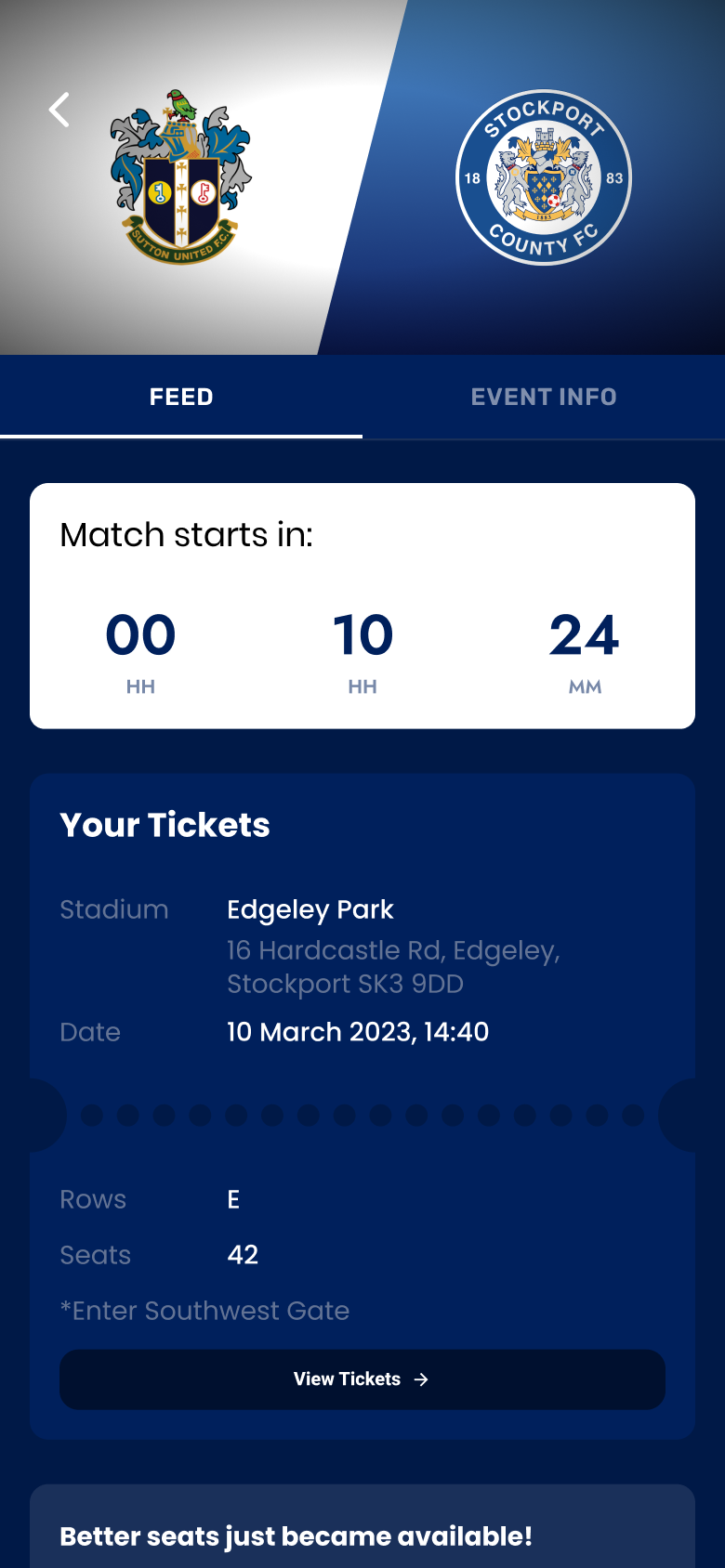The width and height of the screenshot is (725, 1568).
Task: Tap the seat number 42
Action: tap(243, 1255)
